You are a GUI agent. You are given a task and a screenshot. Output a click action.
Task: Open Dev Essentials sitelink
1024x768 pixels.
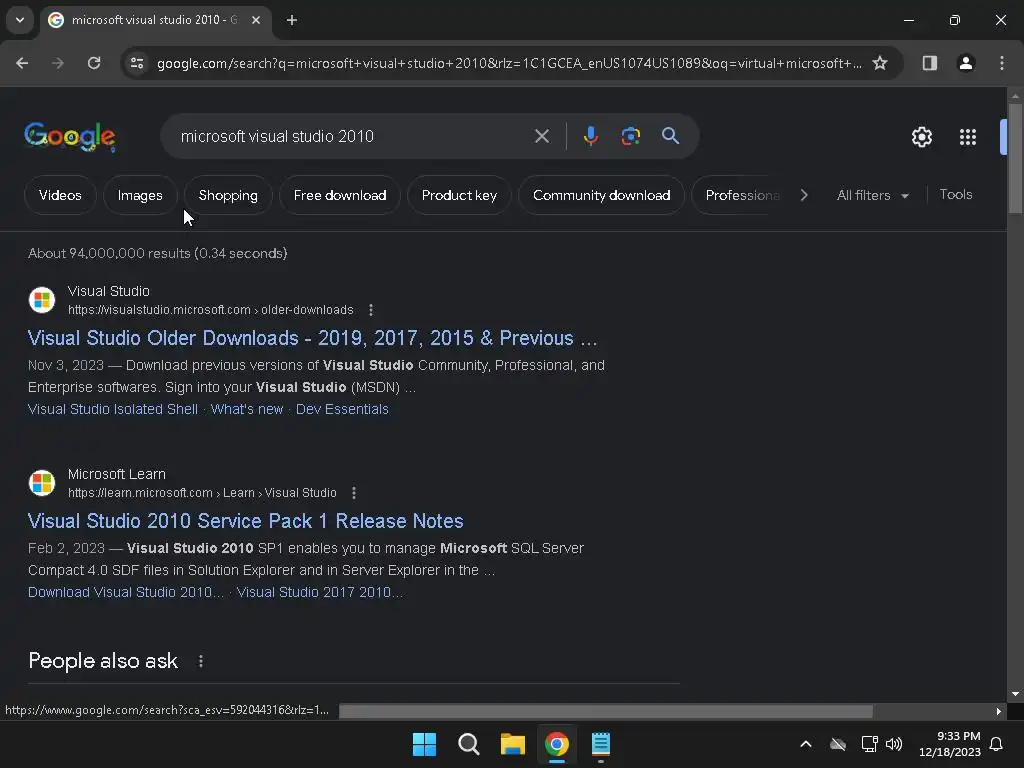click(342, 409)
